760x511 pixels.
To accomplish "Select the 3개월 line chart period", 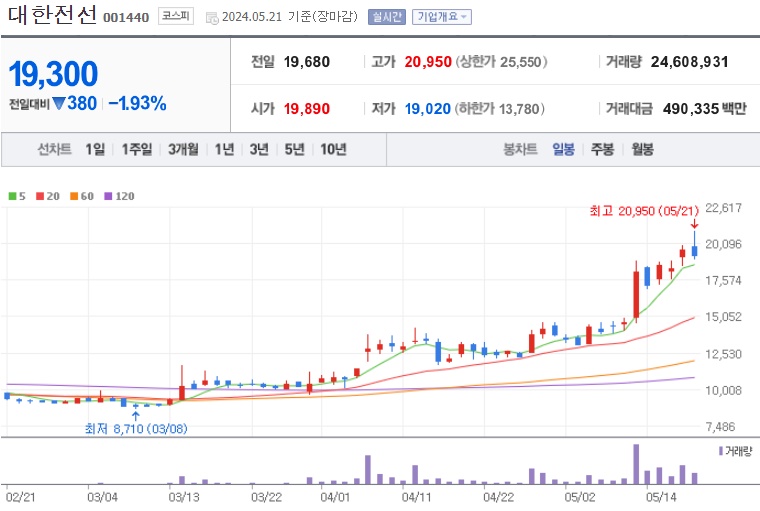I will [x=183, y=149].
